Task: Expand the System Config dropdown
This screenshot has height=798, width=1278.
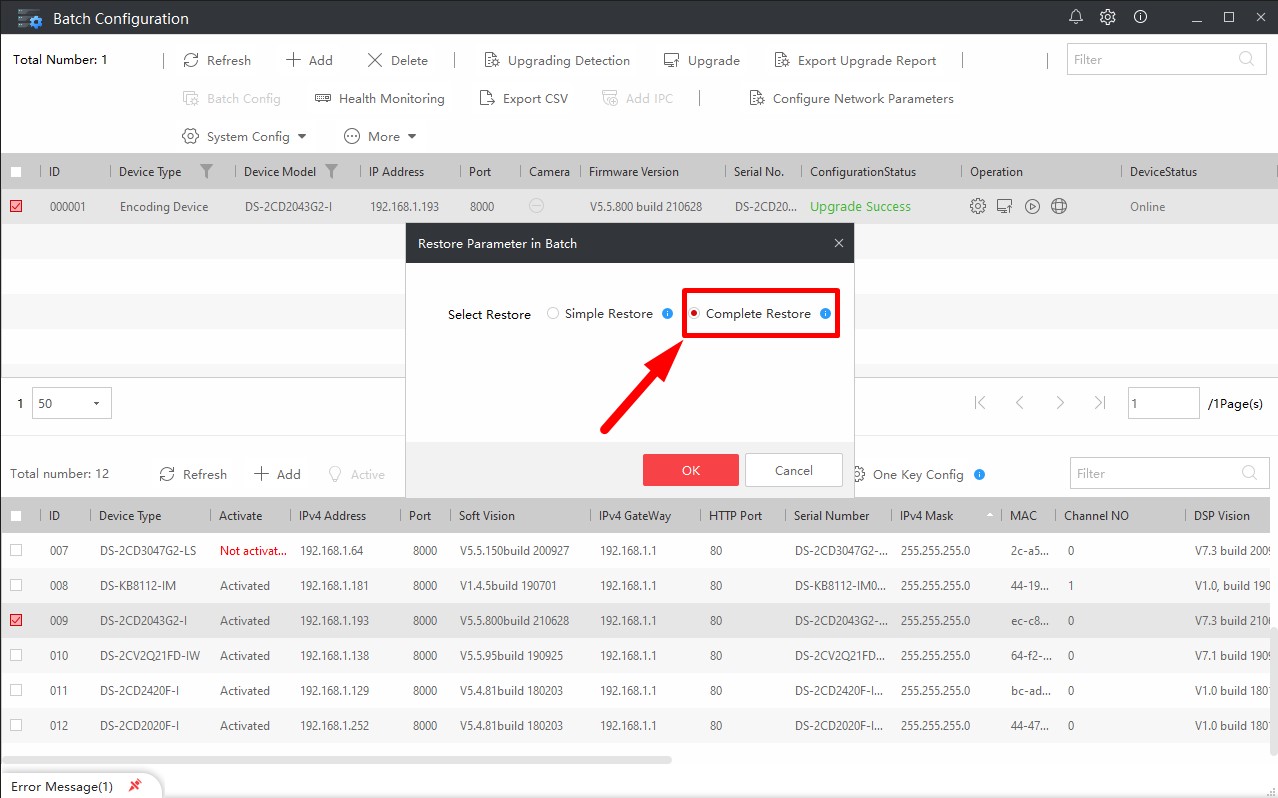Action: [x=245, y=136]
